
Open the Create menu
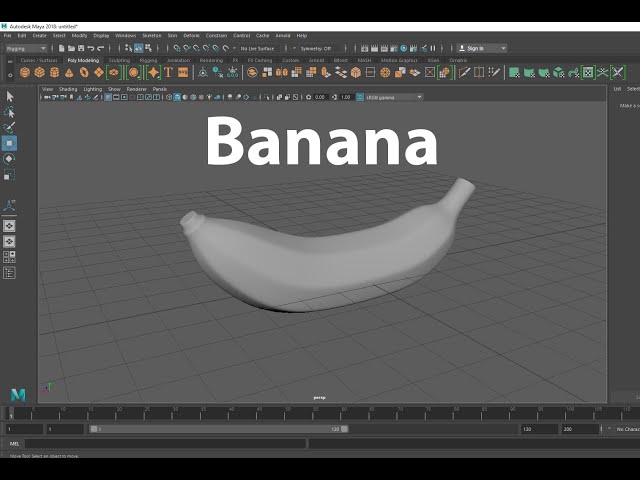coord(39,36)
